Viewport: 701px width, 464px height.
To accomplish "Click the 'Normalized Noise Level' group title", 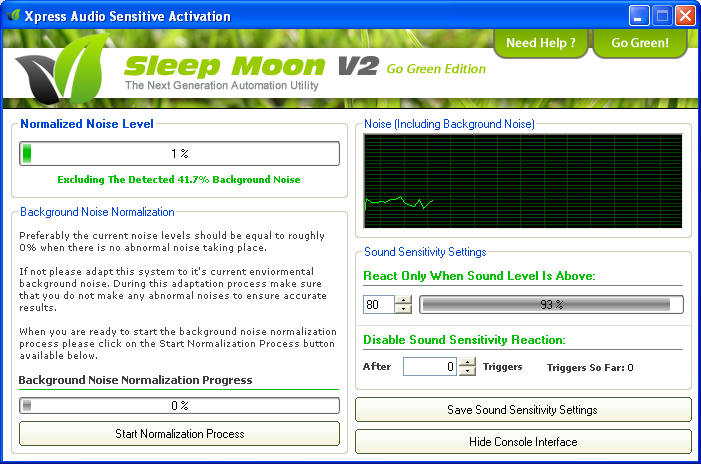I will (87, 124).
